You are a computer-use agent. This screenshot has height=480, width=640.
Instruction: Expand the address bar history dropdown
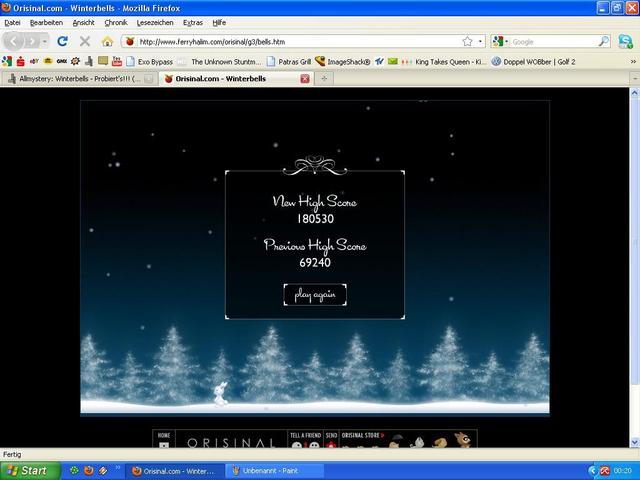point(480,41)
